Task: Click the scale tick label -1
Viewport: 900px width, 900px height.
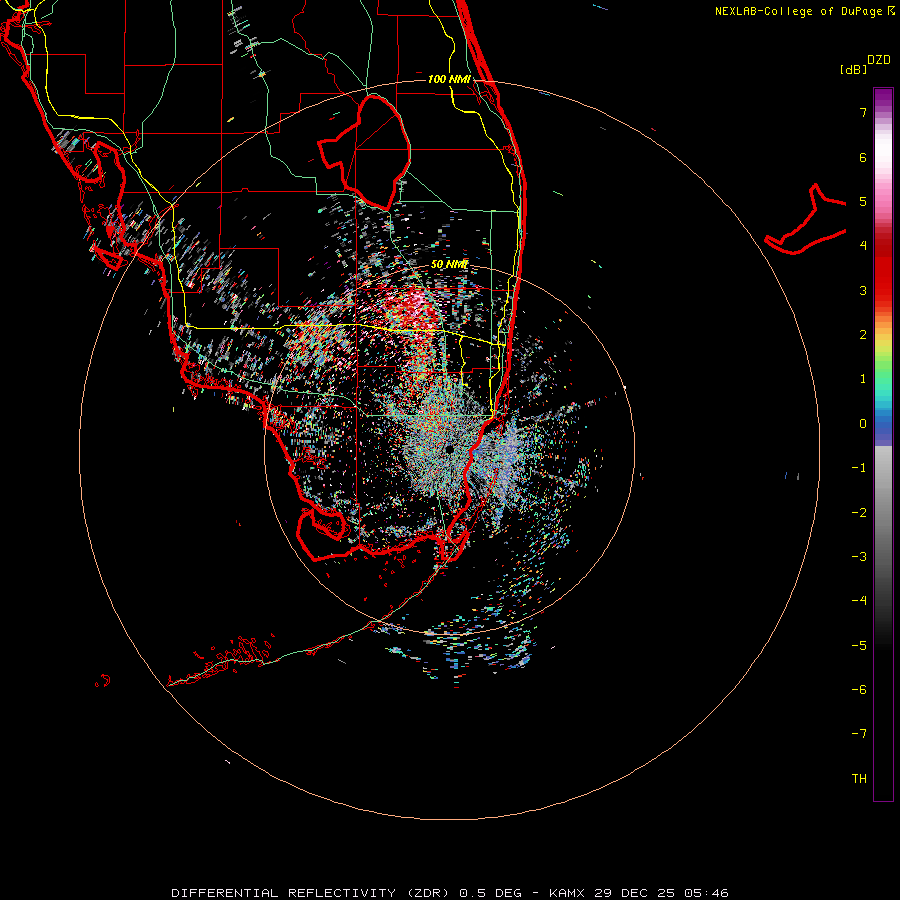Action: (859, 468)
